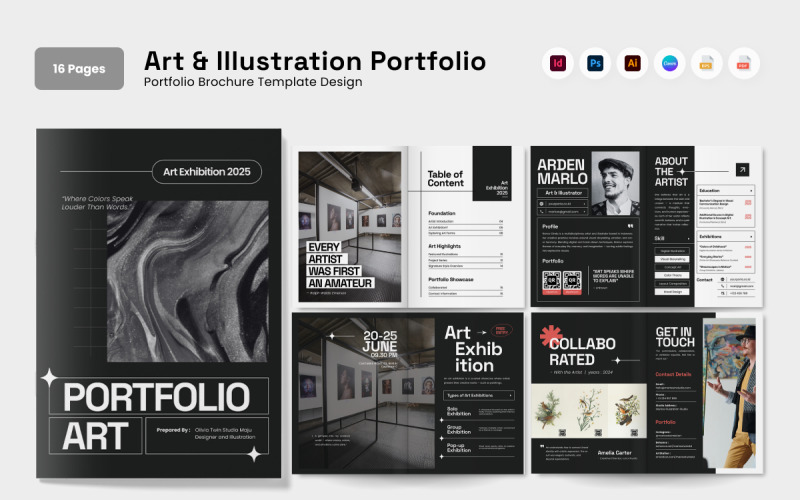Click the diagonal arrow icon on artist page
The height and width of the screenshot is (500, 800).
tap(742, 169)
